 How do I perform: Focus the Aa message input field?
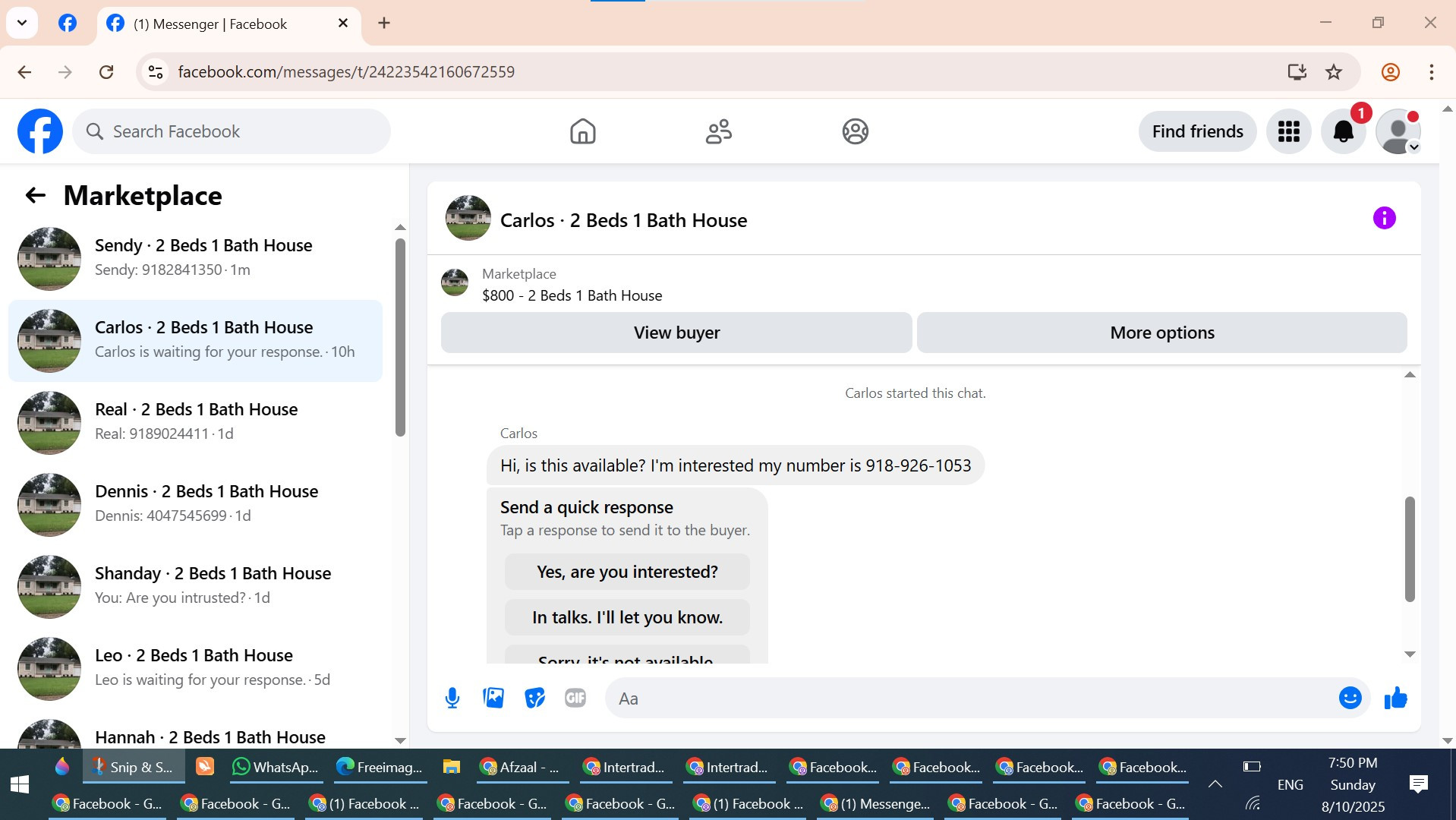pos(972,699)
